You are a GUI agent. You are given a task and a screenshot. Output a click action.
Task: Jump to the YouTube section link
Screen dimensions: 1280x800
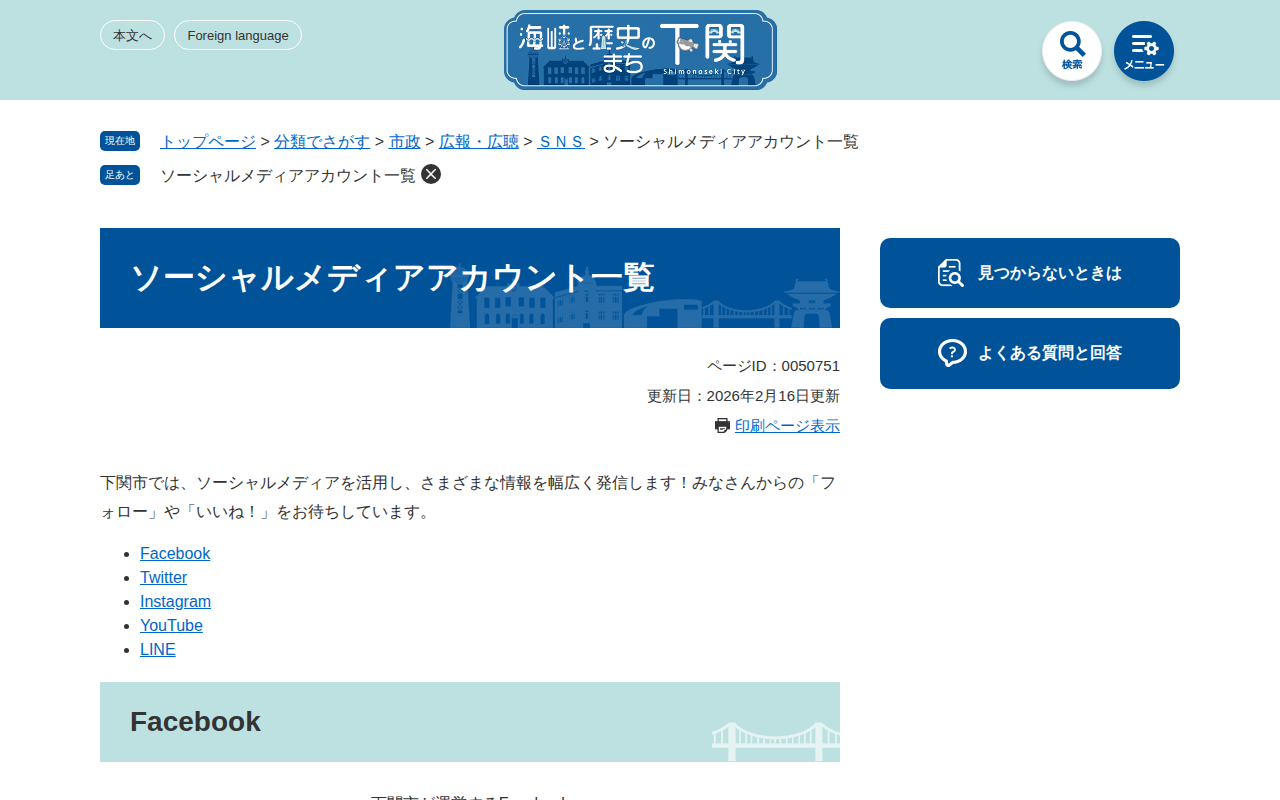[x=171, y=626]
